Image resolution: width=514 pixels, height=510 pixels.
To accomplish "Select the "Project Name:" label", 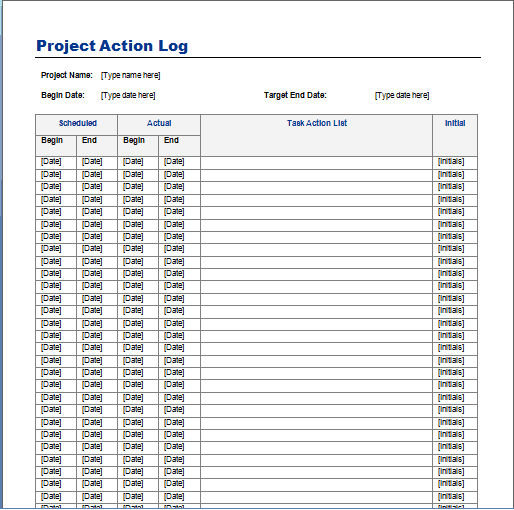I will coord(66,75).
